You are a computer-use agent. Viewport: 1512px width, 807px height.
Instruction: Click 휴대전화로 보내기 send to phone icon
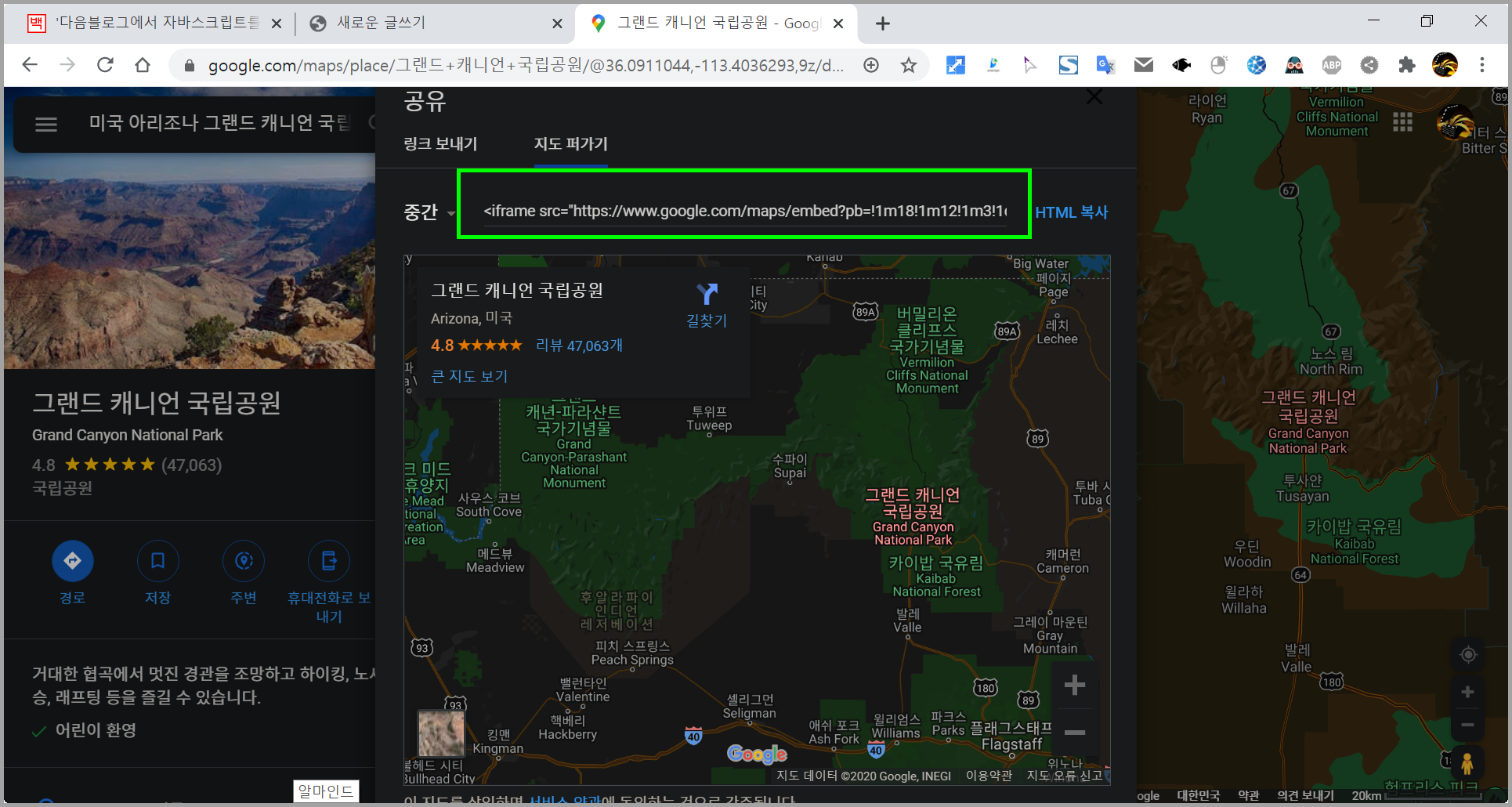pos(329,561)
